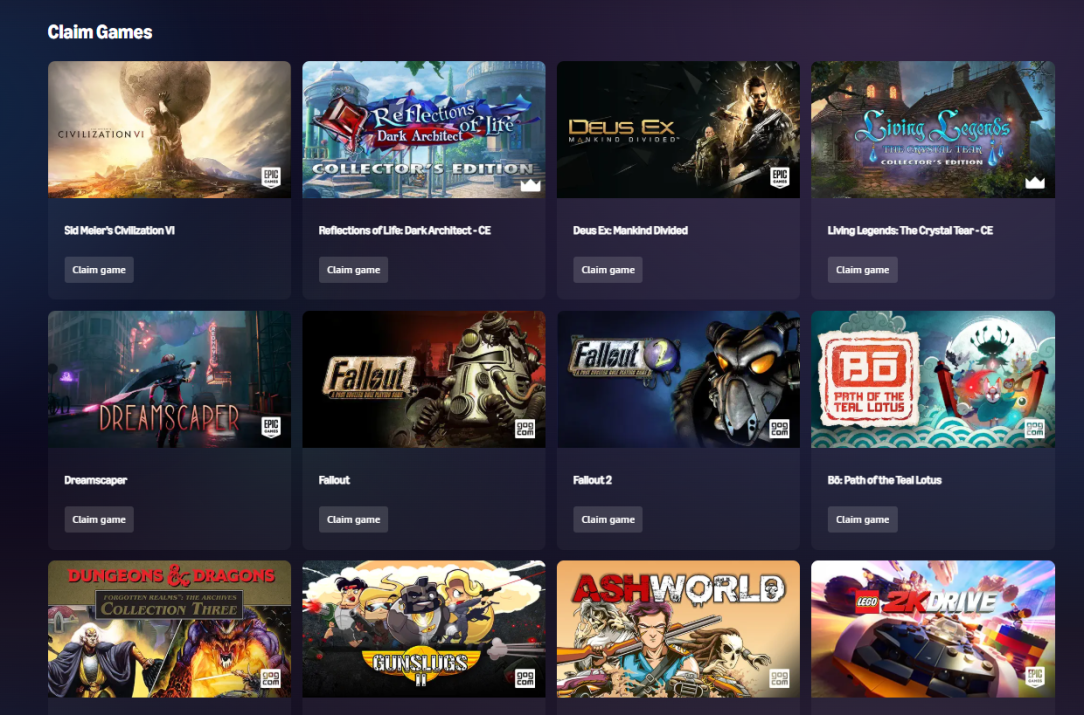Open the Civilization VI cover image

click(169, 129)
